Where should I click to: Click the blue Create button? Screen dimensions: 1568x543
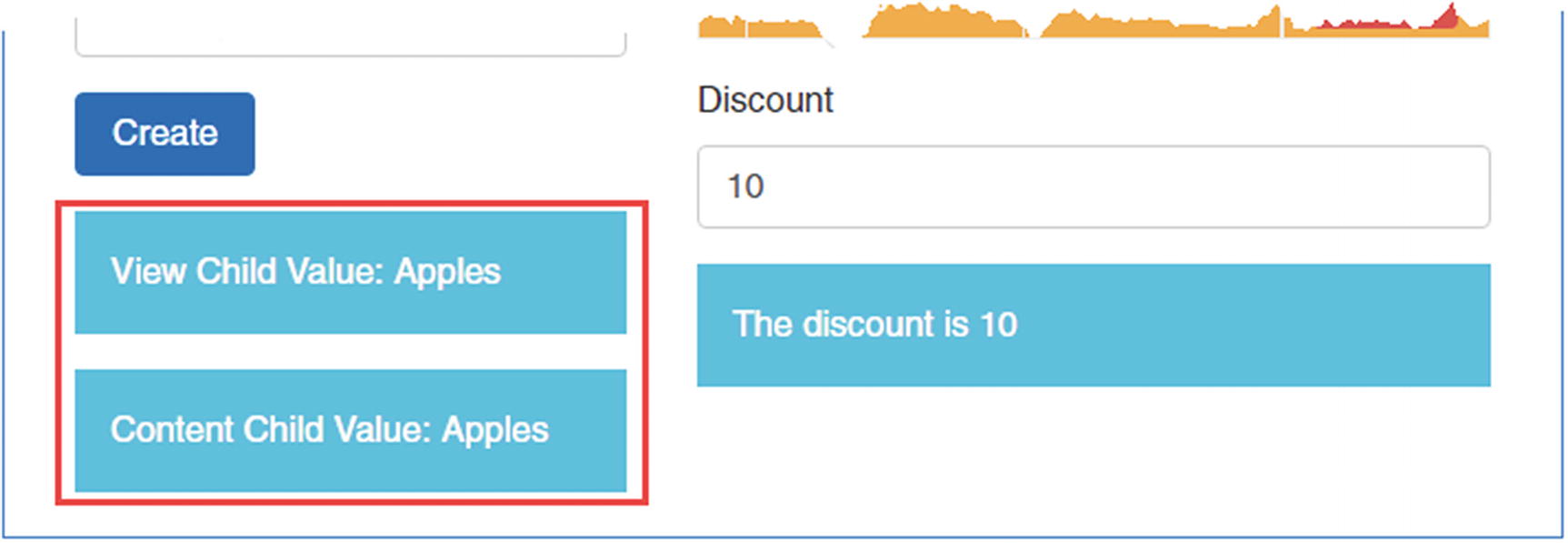pyautogui.click(x=165, y=134)
